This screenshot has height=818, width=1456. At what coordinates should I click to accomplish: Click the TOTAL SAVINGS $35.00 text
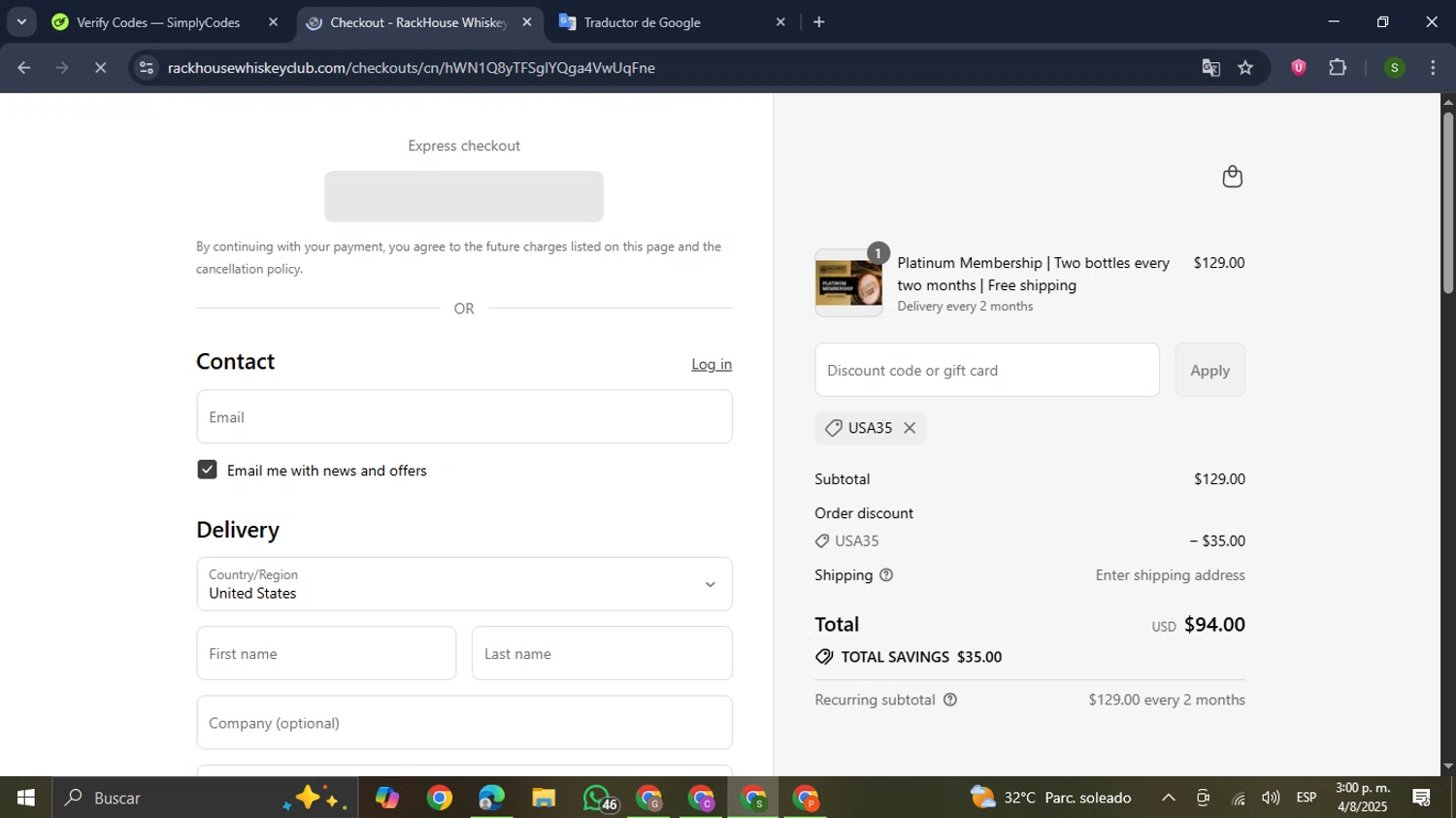pyautogui.click(x=921, y=657)
